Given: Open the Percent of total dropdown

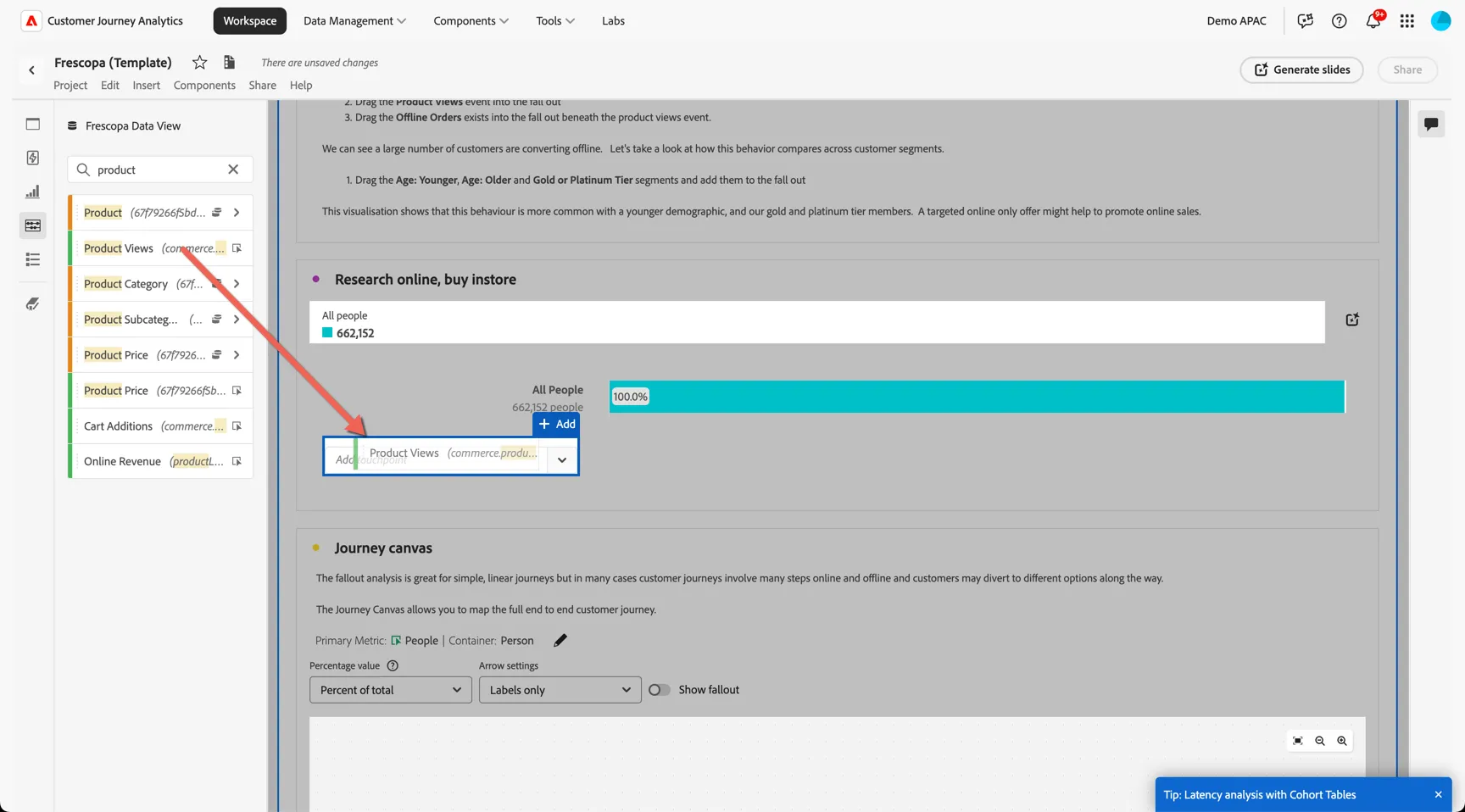Looking at the screenshot, I should pyautogui.click(x=390, y=690).
